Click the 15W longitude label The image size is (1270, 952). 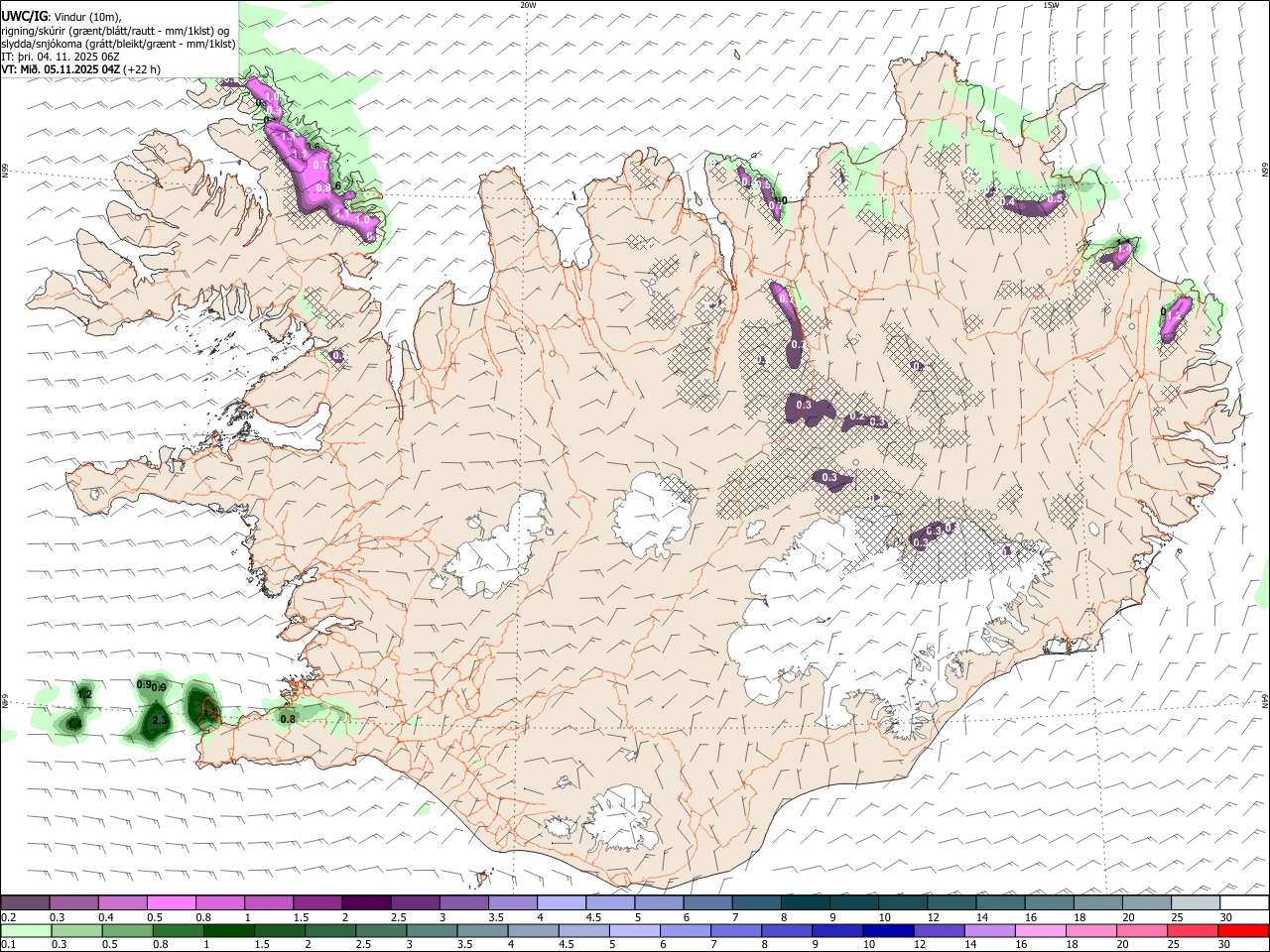click(x=1051, y=5)
